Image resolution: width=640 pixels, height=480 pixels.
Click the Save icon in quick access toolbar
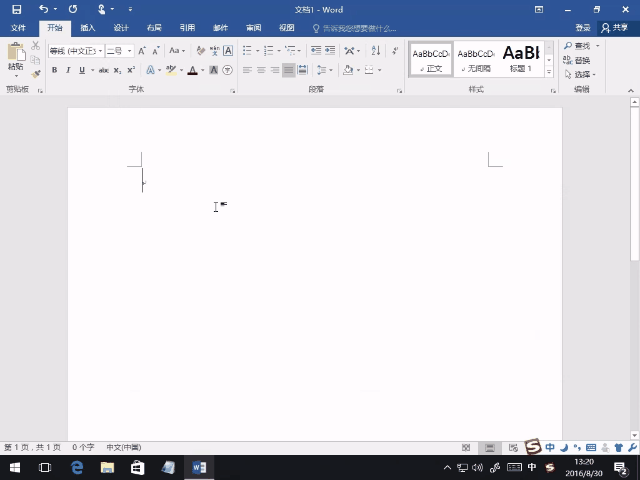tap(16, 9)
